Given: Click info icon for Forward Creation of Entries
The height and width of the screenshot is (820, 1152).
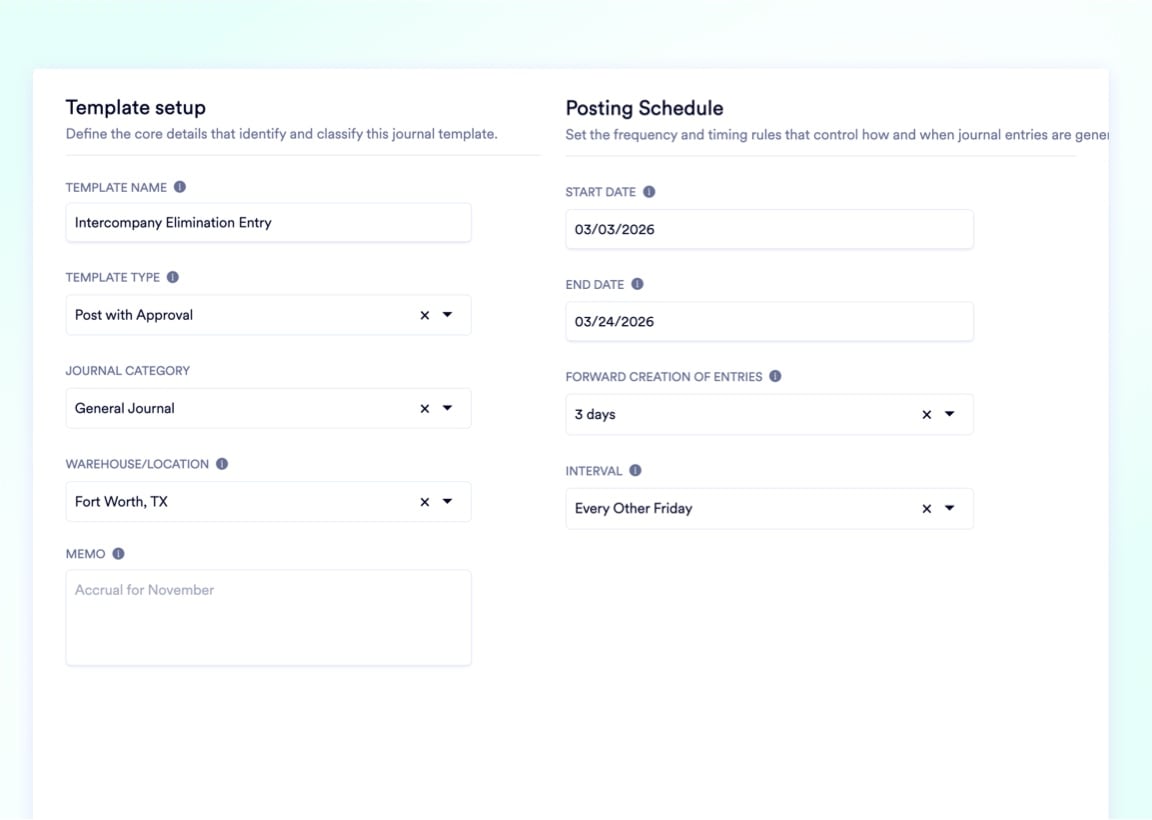Looking at the screenshot, I should 775,377.
